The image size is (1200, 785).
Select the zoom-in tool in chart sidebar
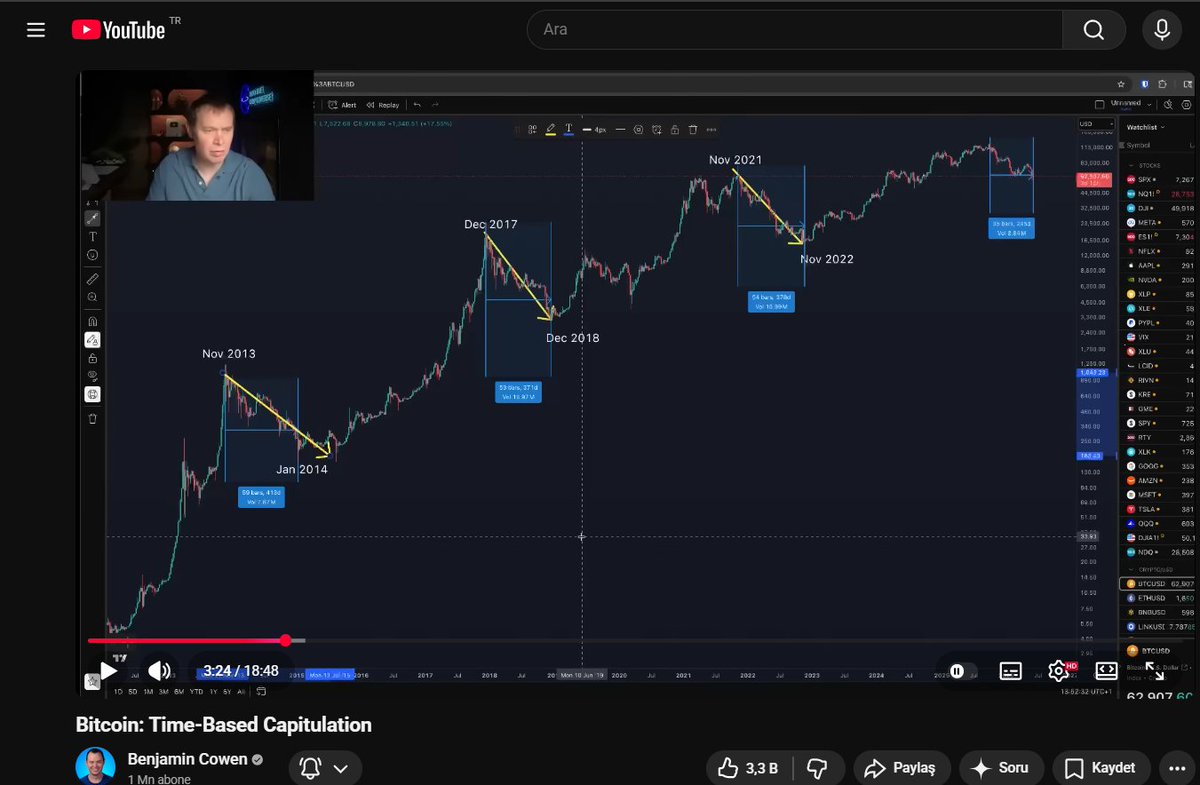[x=92, y=297]
